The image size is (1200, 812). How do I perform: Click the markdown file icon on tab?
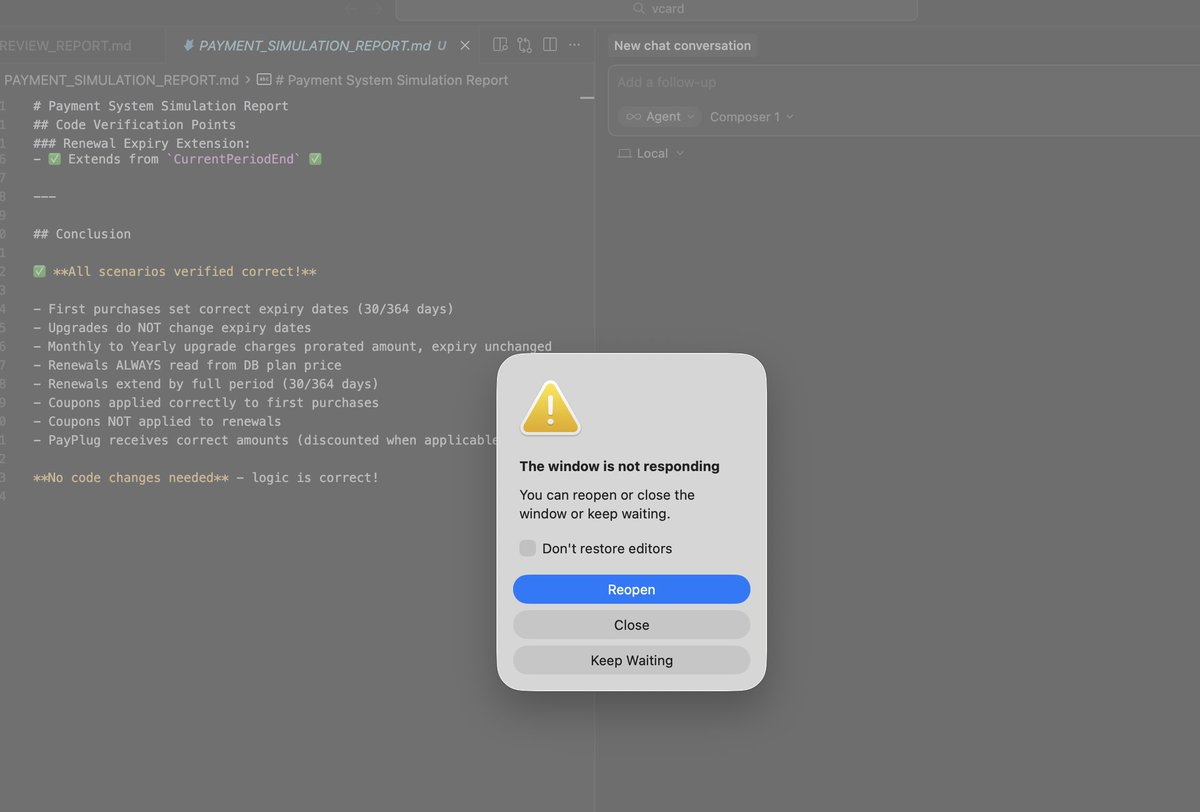tap(188, 46)
